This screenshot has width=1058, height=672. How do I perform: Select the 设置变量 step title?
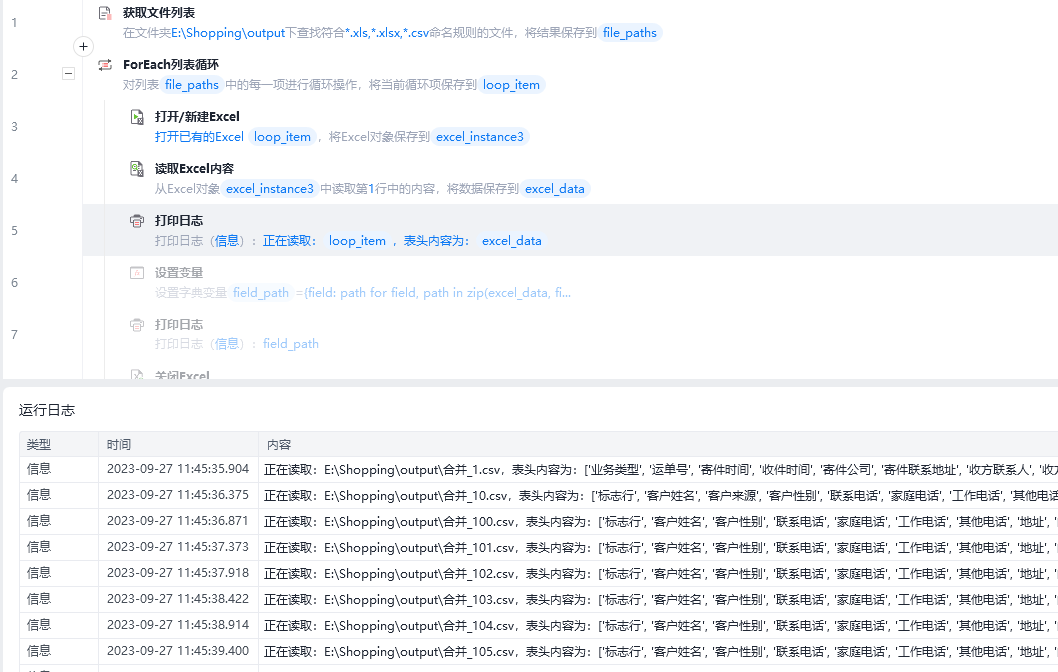coord(179,273)
